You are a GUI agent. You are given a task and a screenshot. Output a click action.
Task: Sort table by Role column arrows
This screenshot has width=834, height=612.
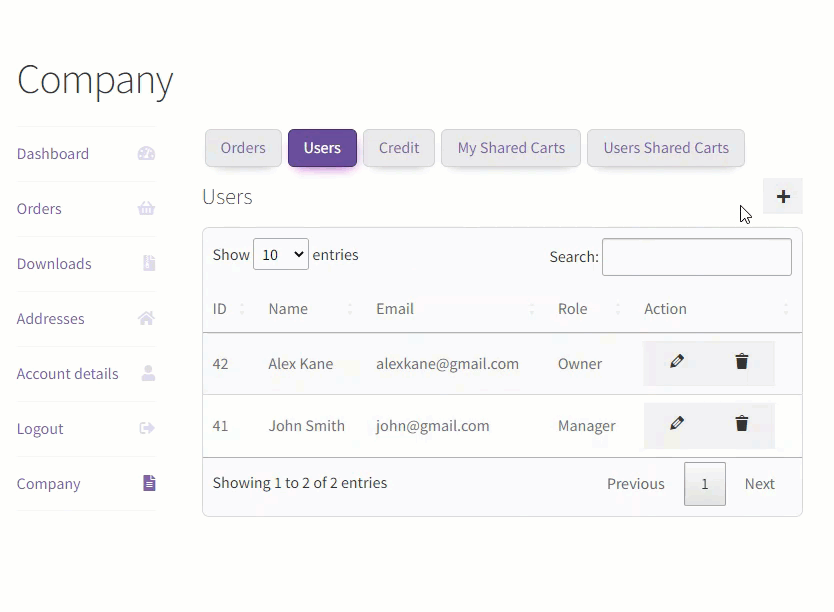click(x=618, y=309)
